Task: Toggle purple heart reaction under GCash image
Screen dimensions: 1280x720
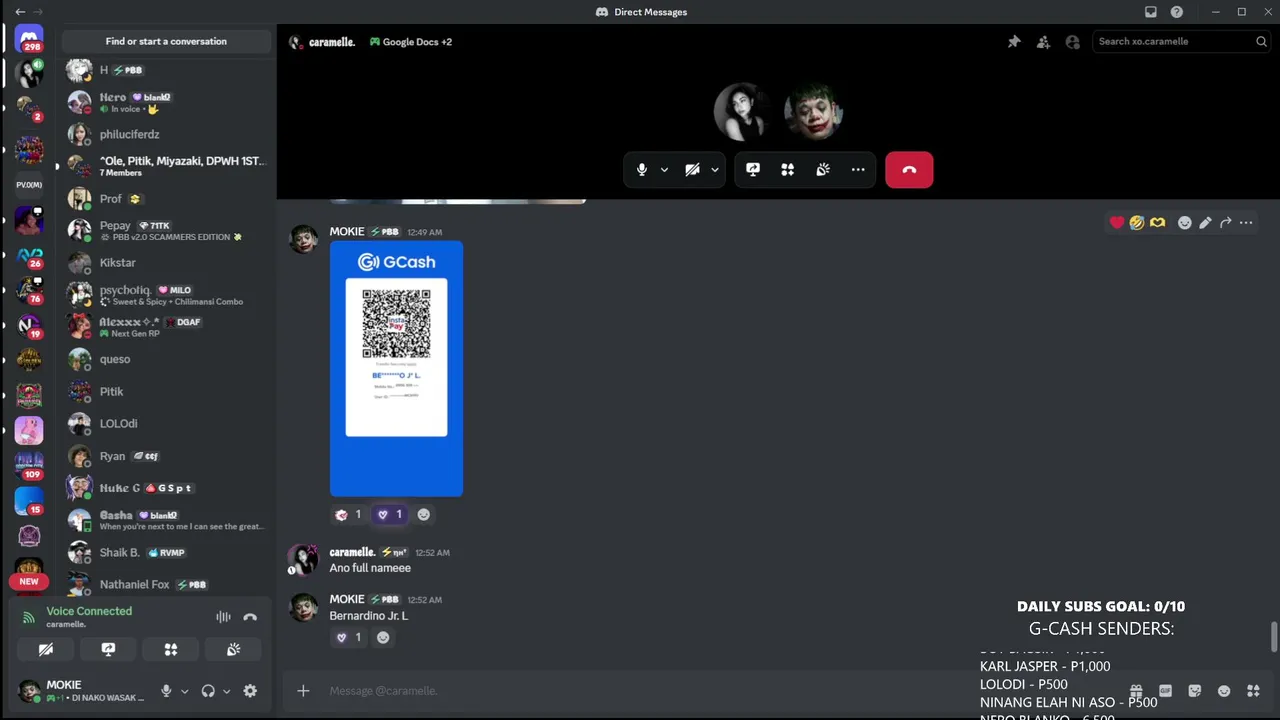Action: 389,515
